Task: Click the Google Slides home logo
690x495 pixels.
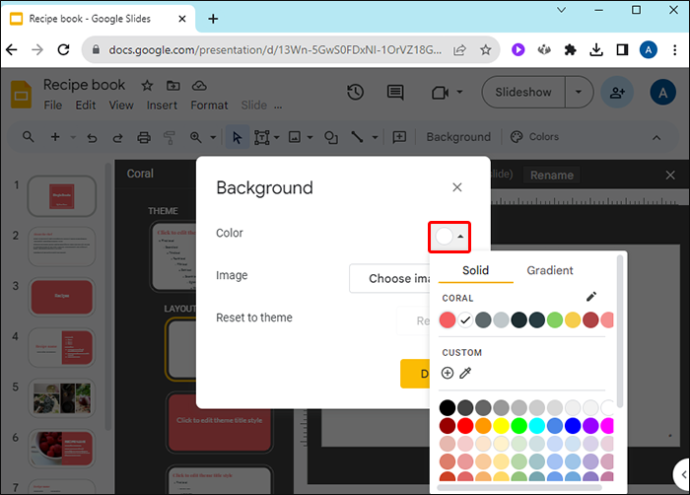Action: coord(21,94)
